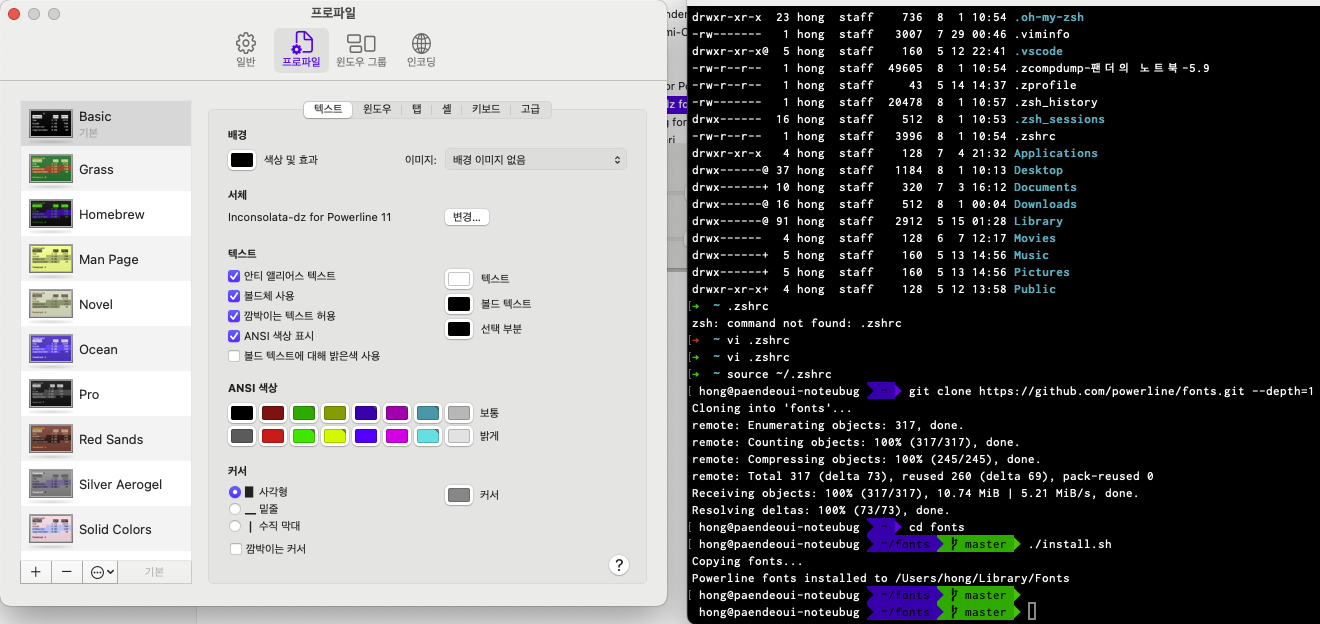
Task: Select the Homebrew profile
Action: click(x=106, y=214)
